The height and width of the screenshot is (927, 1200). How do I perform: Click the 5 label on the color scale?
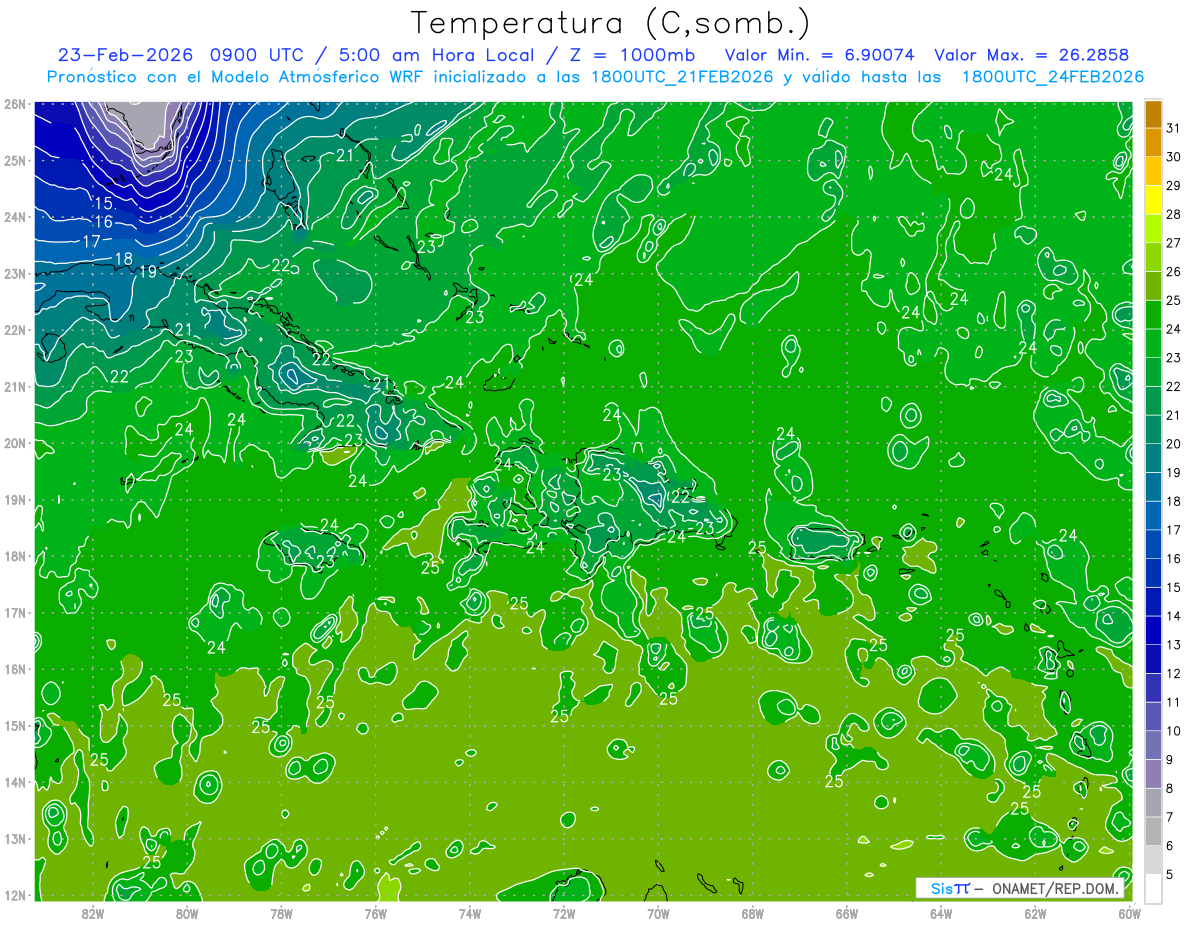1170,875
